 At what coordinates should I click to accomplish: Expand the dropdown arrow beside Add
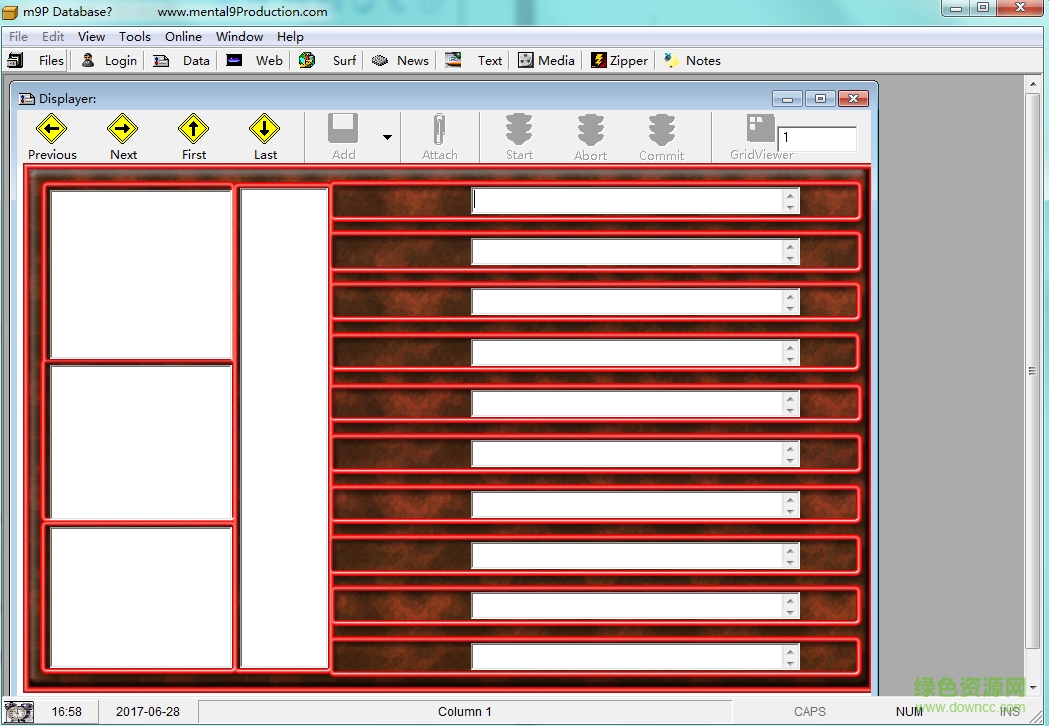387,137
